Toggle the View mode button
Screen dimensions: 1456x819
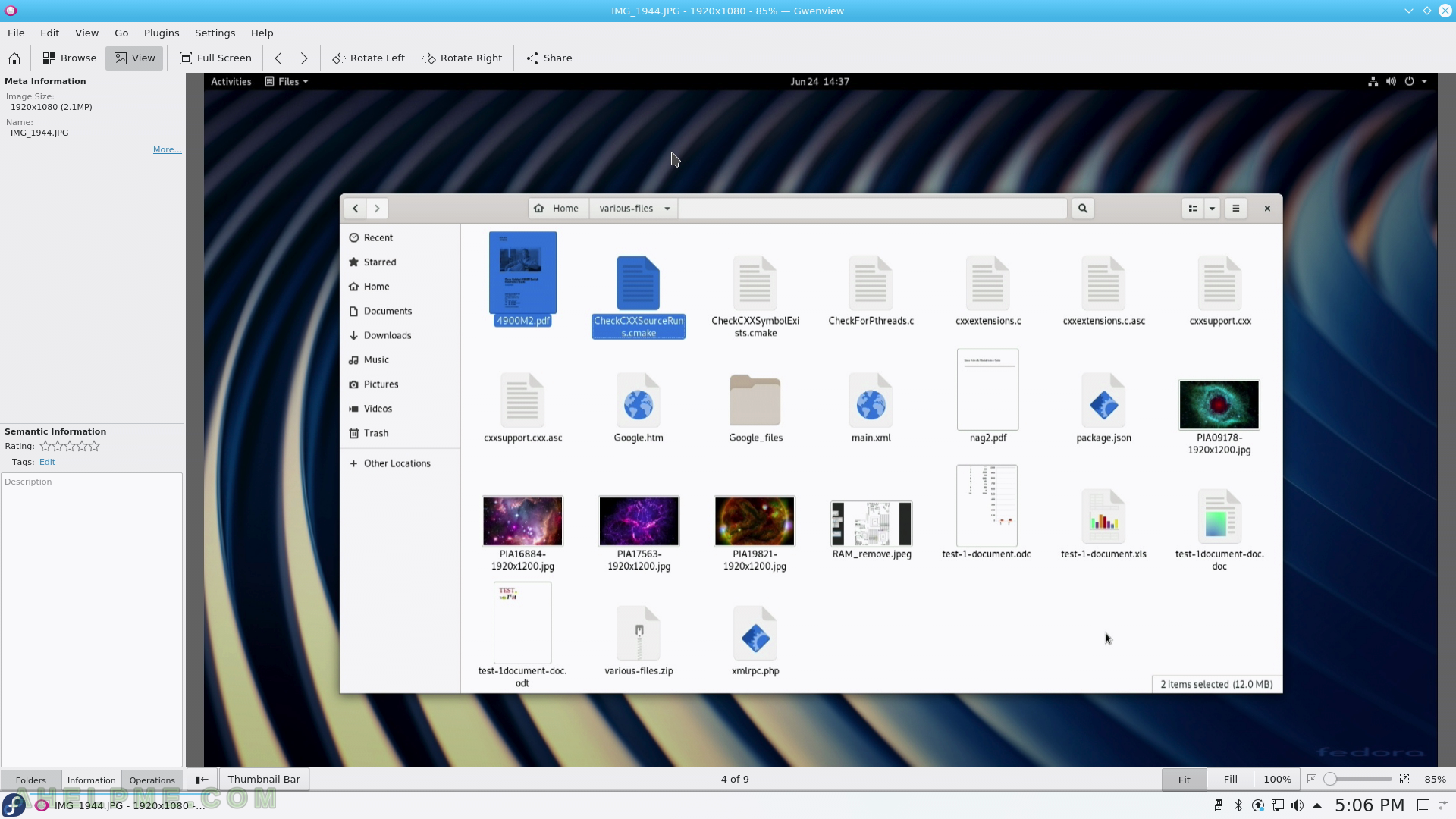134,58
